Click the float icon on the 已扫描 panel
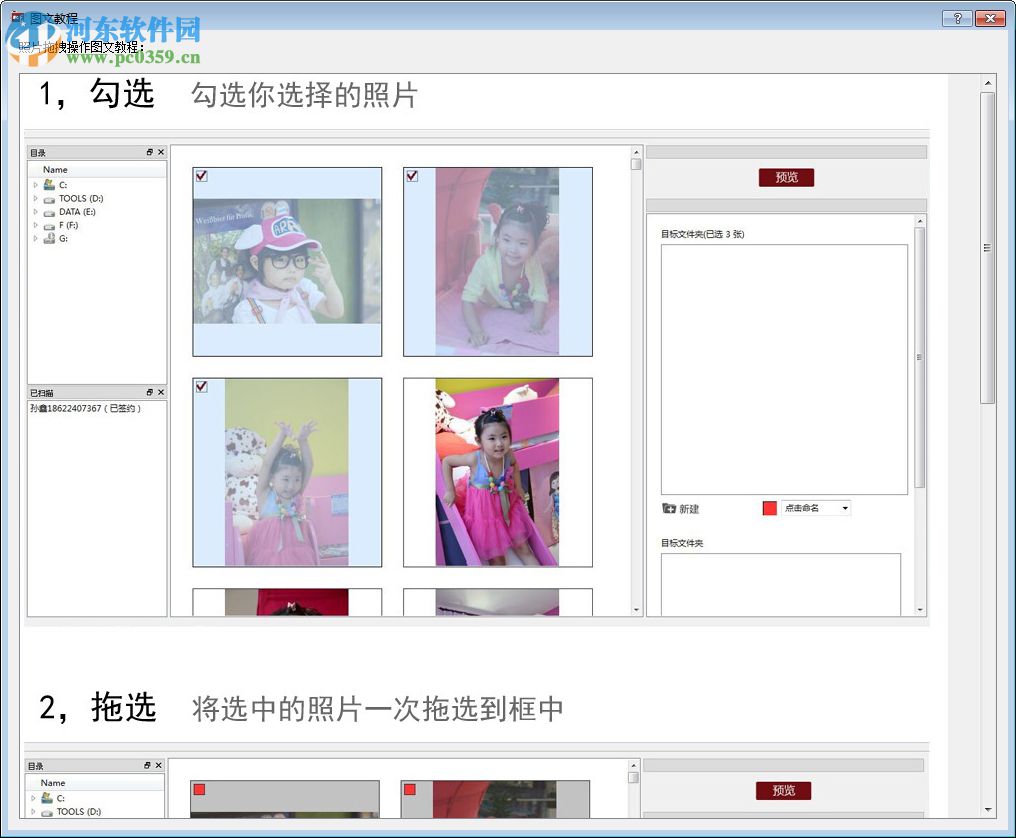 pyautogui.click(x=149, y=392)
